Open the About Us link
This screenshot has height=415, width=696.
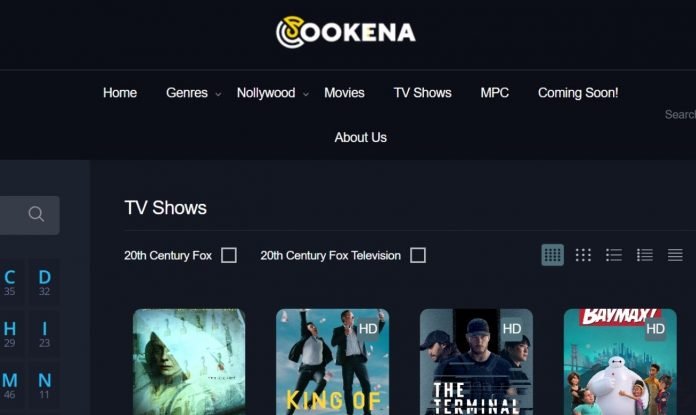[360, 138]
